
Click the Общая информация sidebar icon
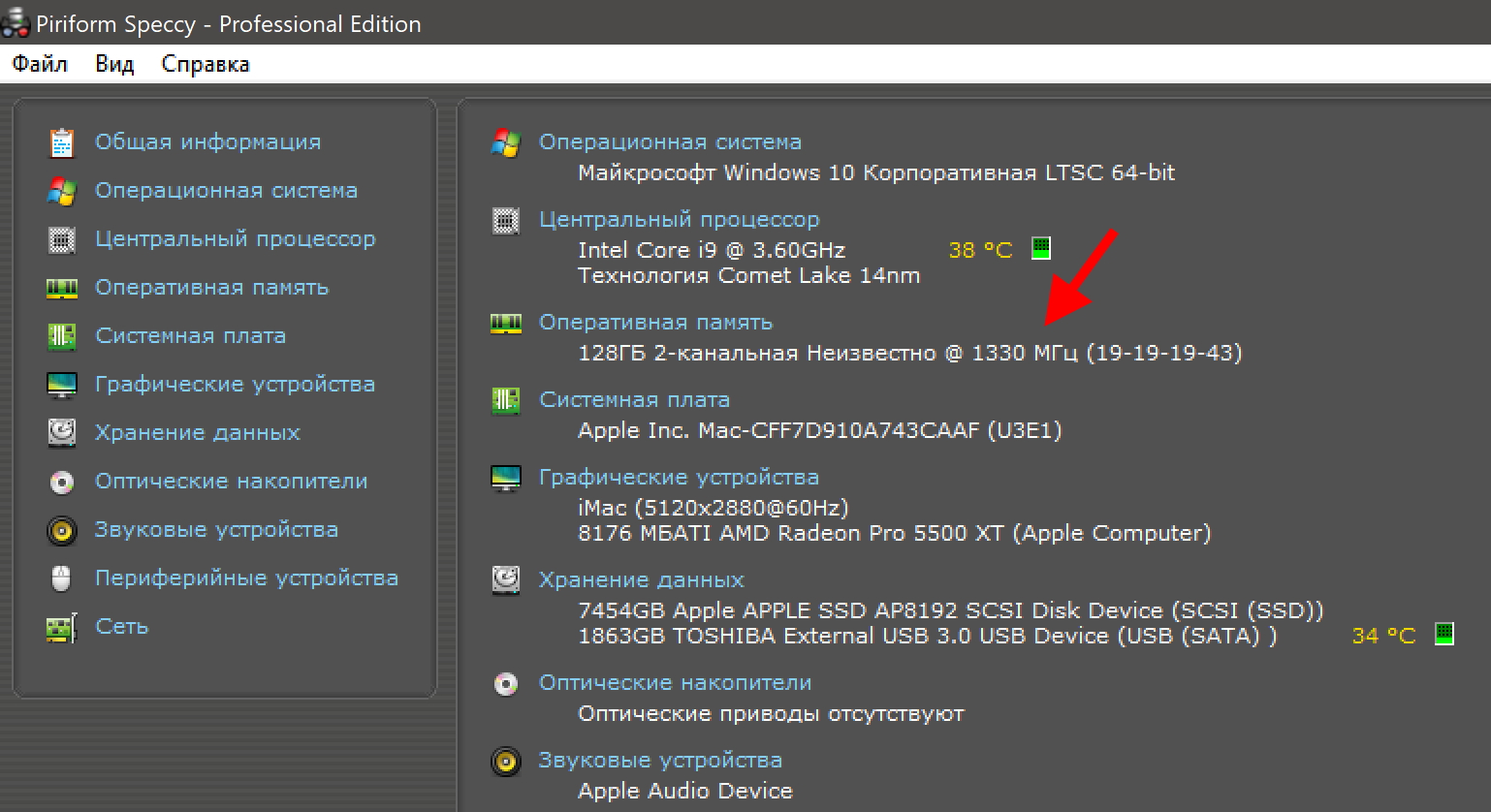coord(62,142)
